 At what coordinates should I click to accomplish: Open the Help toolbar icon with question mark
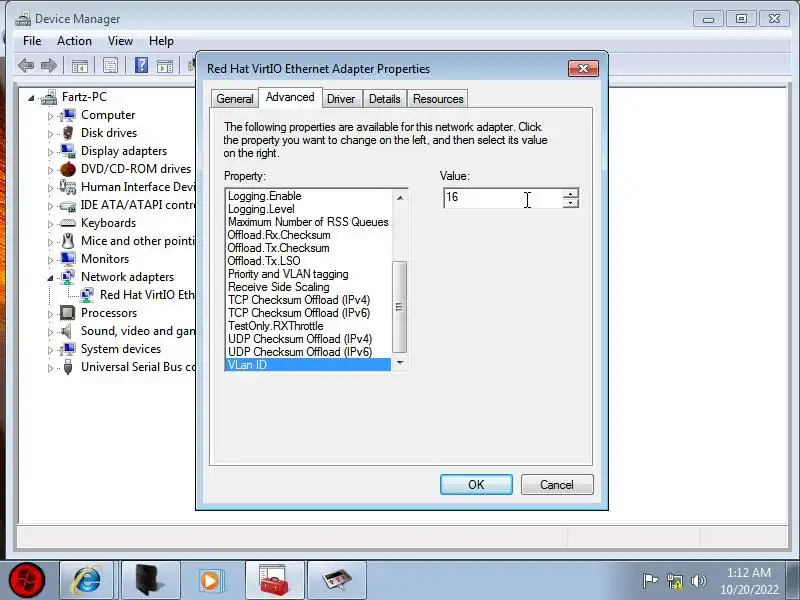pos(141,65)
